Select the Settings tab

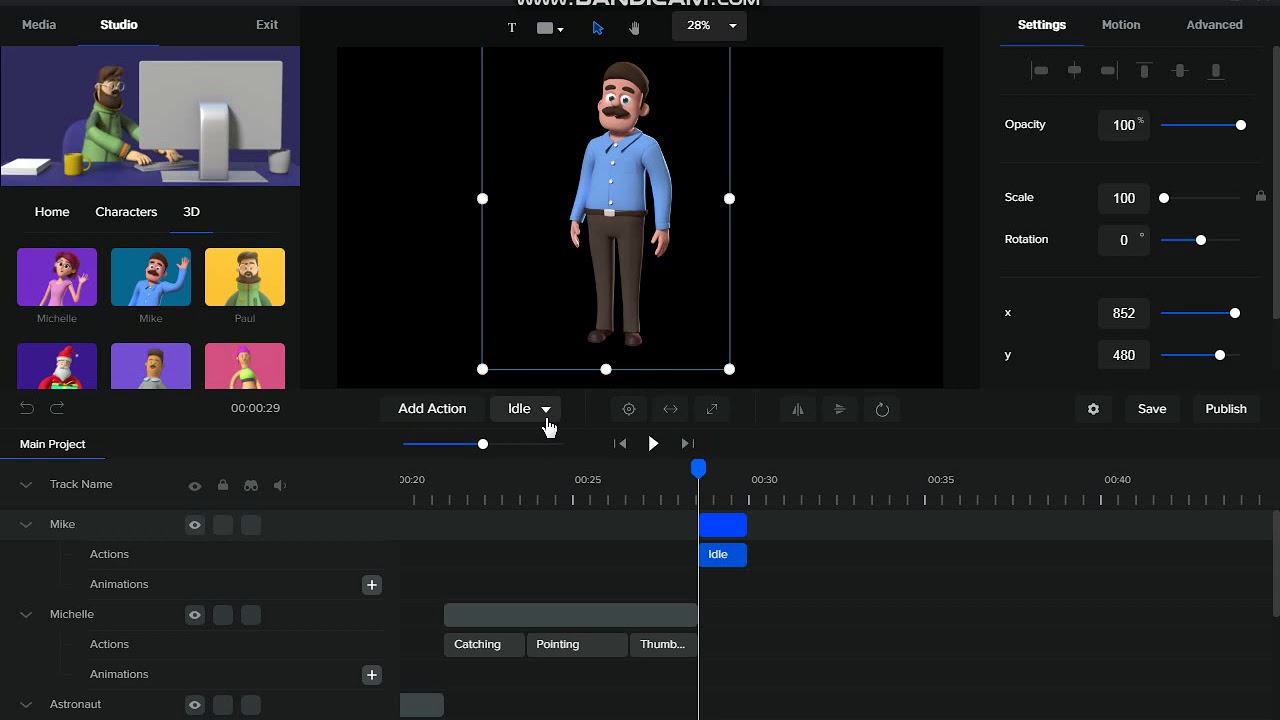(x=1042, y=24)
